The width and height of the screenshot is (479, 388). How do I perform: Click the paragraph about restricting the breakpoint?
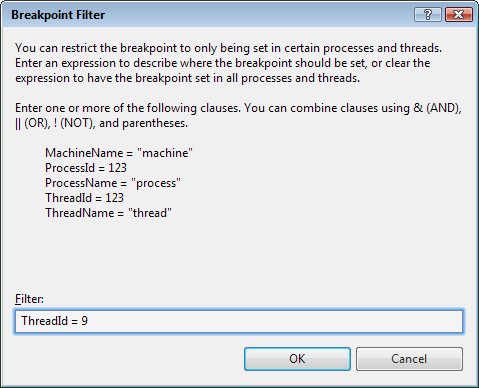pyautogui.click(x=228, y=63)
